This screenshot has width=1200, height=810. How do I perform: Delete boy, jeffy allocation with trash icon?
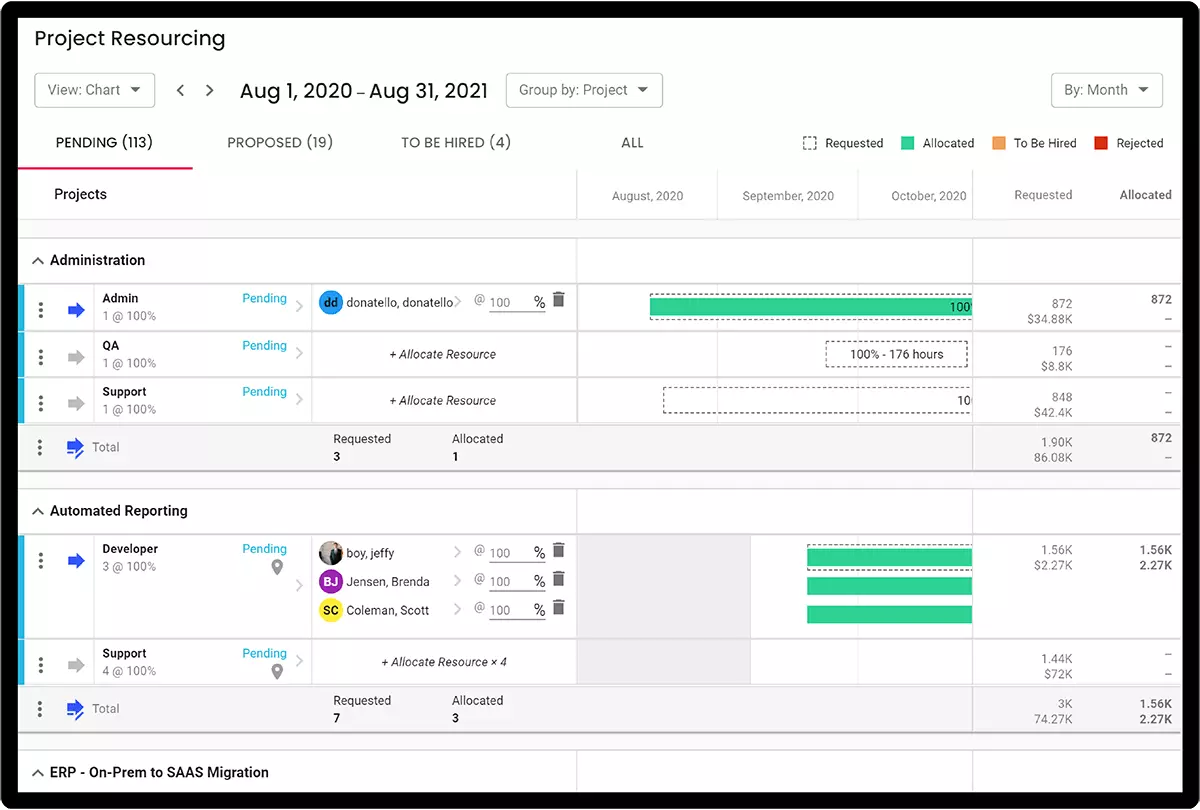[559, 551]
